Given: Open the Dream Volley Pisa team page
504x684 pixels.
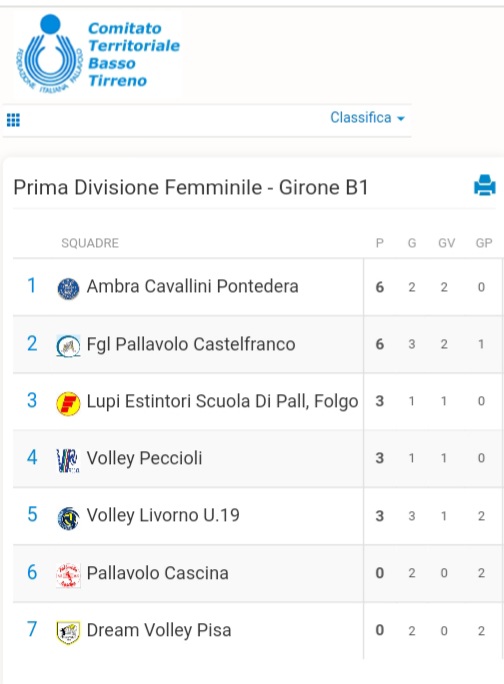Looking at the screenshot, I should pos(159,630).
